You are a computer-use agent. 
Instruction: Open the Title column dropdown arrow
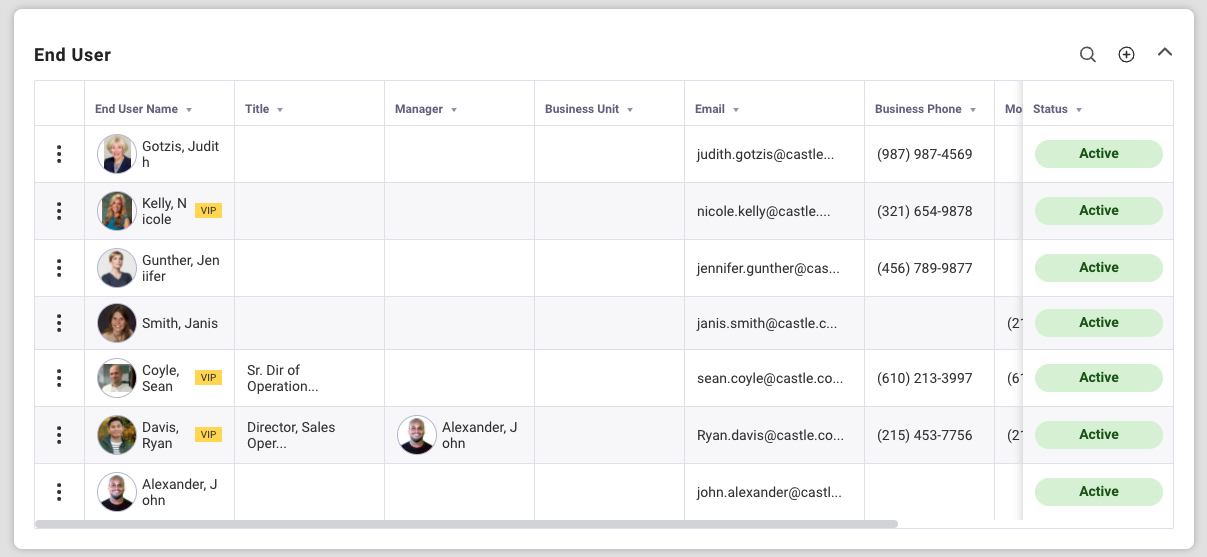[x=280, y=110]
